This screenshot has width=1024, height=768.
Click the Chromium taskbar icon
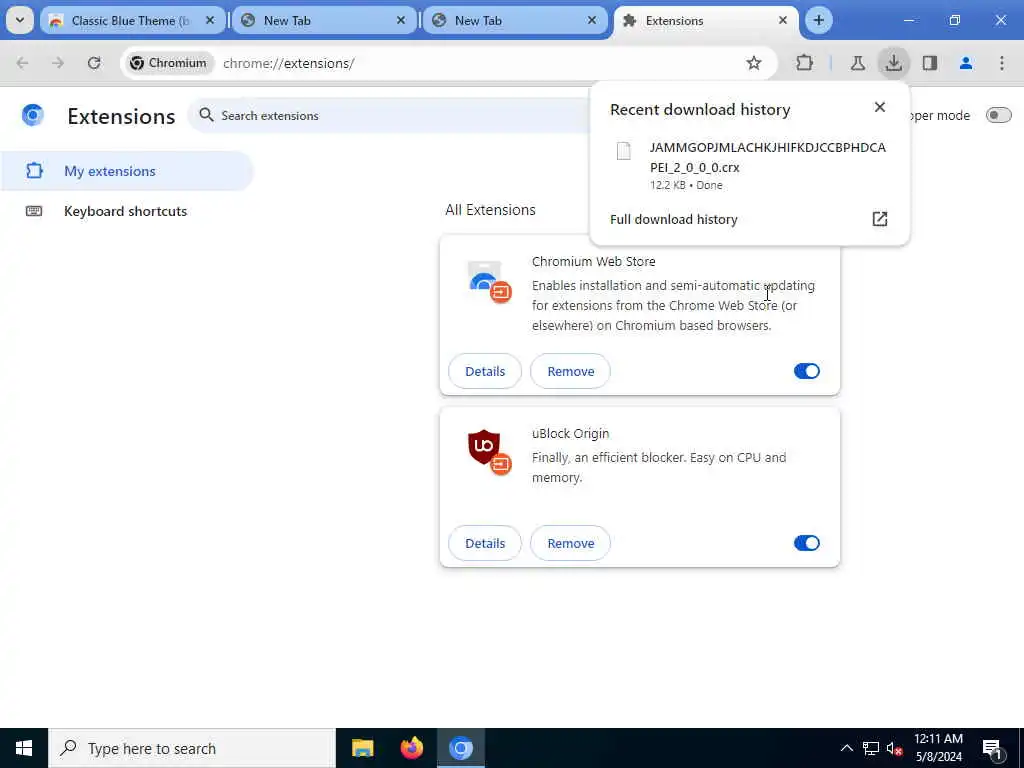[460, 748]
